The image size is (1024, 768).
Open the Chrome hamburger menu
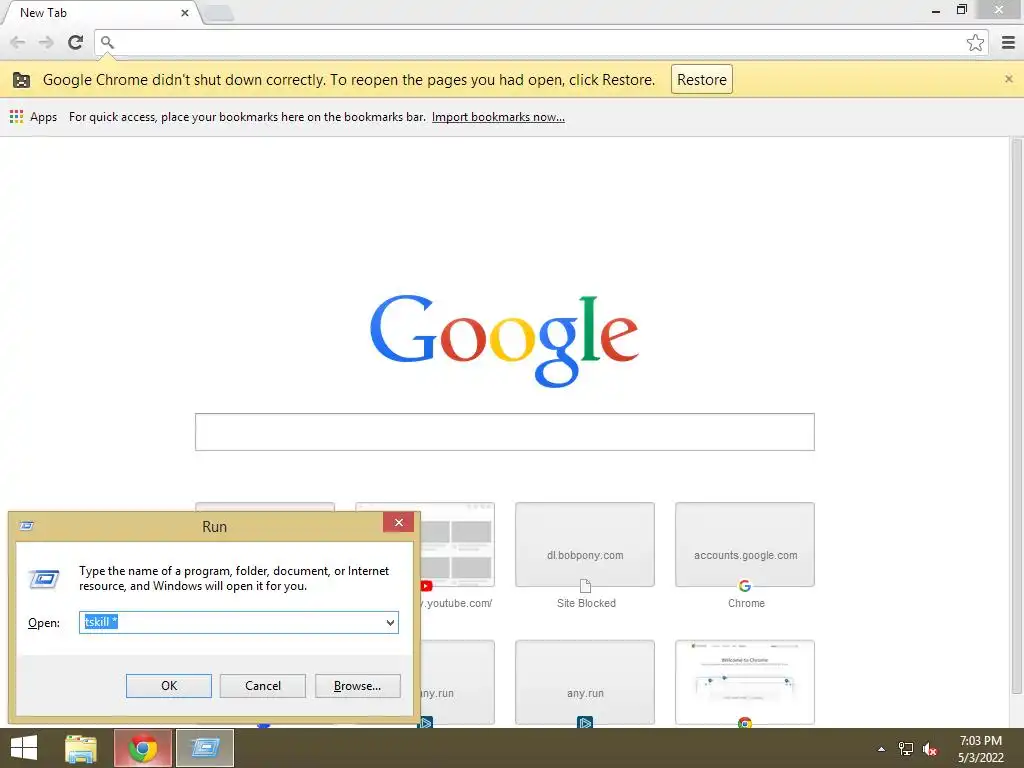tap(1008, 42)
